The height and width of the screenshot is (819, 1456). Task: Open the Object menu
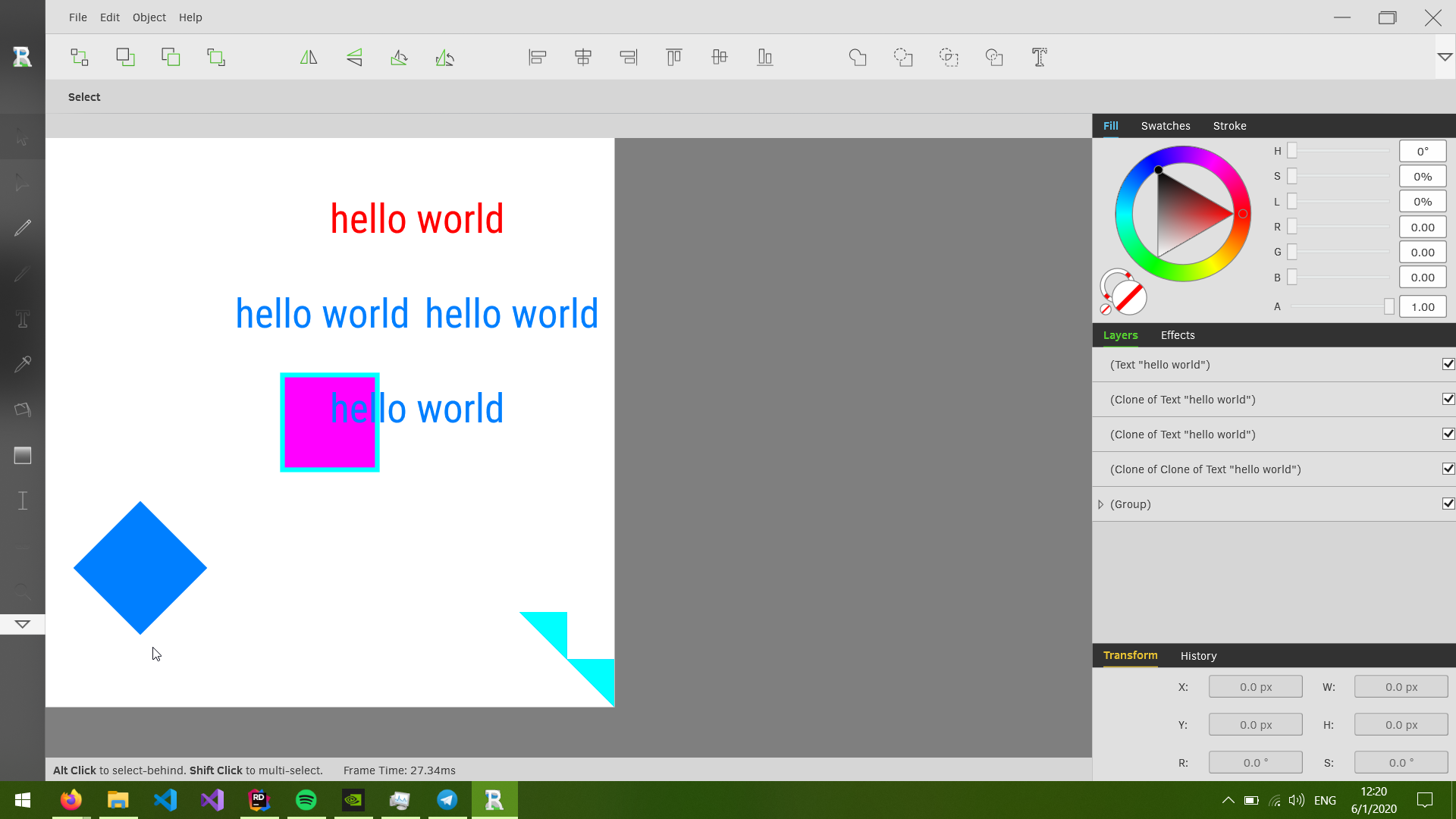(149, 17)
